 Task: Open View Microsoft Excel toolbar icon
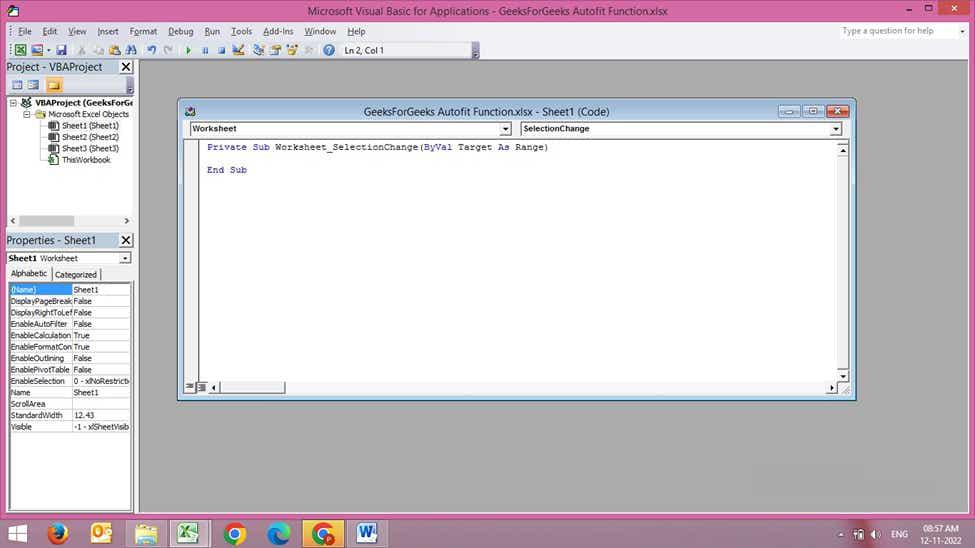pos(21,50)
